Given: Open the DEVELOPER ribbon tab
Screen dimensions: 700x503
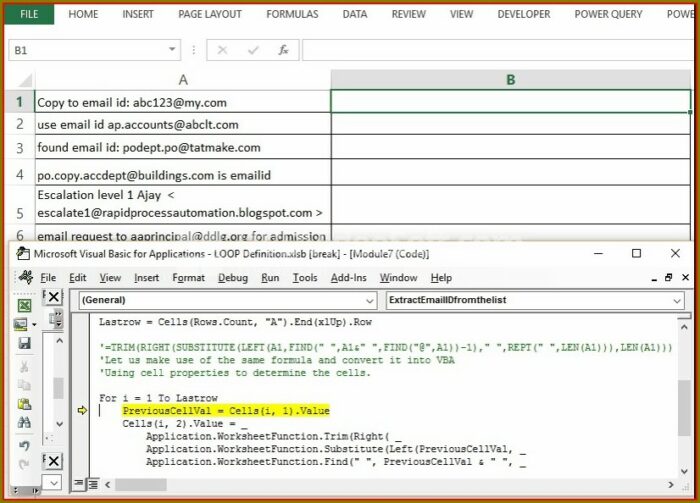Looking at the screenshot, I should pyautogui.click(x=524, y=14).
